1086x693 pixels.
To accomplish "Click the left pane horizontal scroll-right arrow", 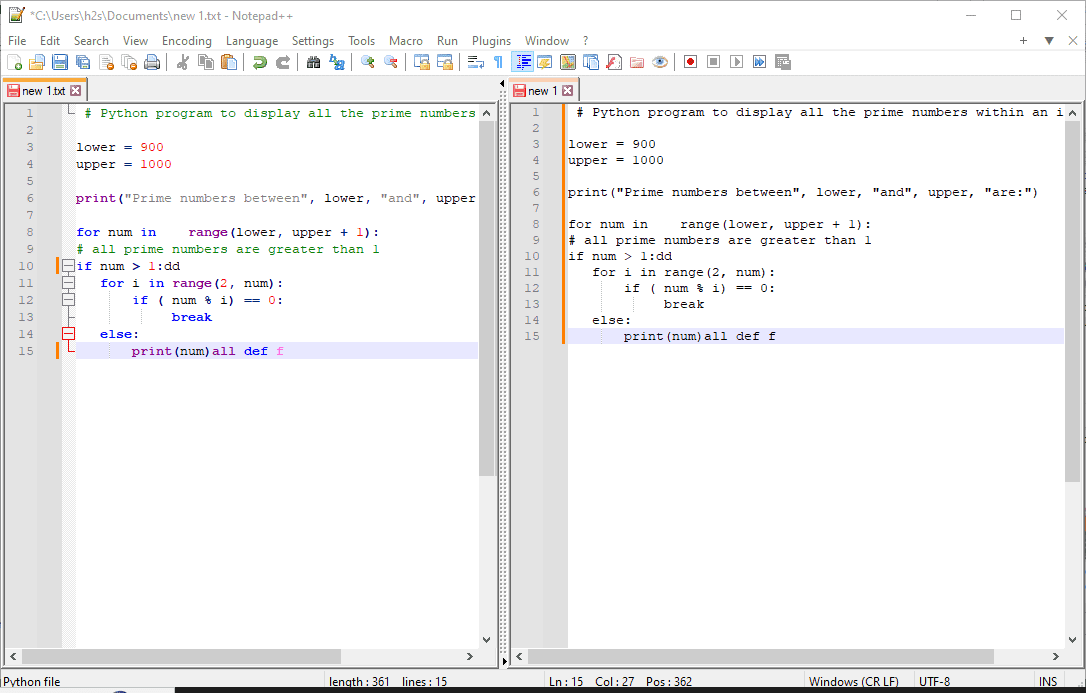I will click(470, 656).
